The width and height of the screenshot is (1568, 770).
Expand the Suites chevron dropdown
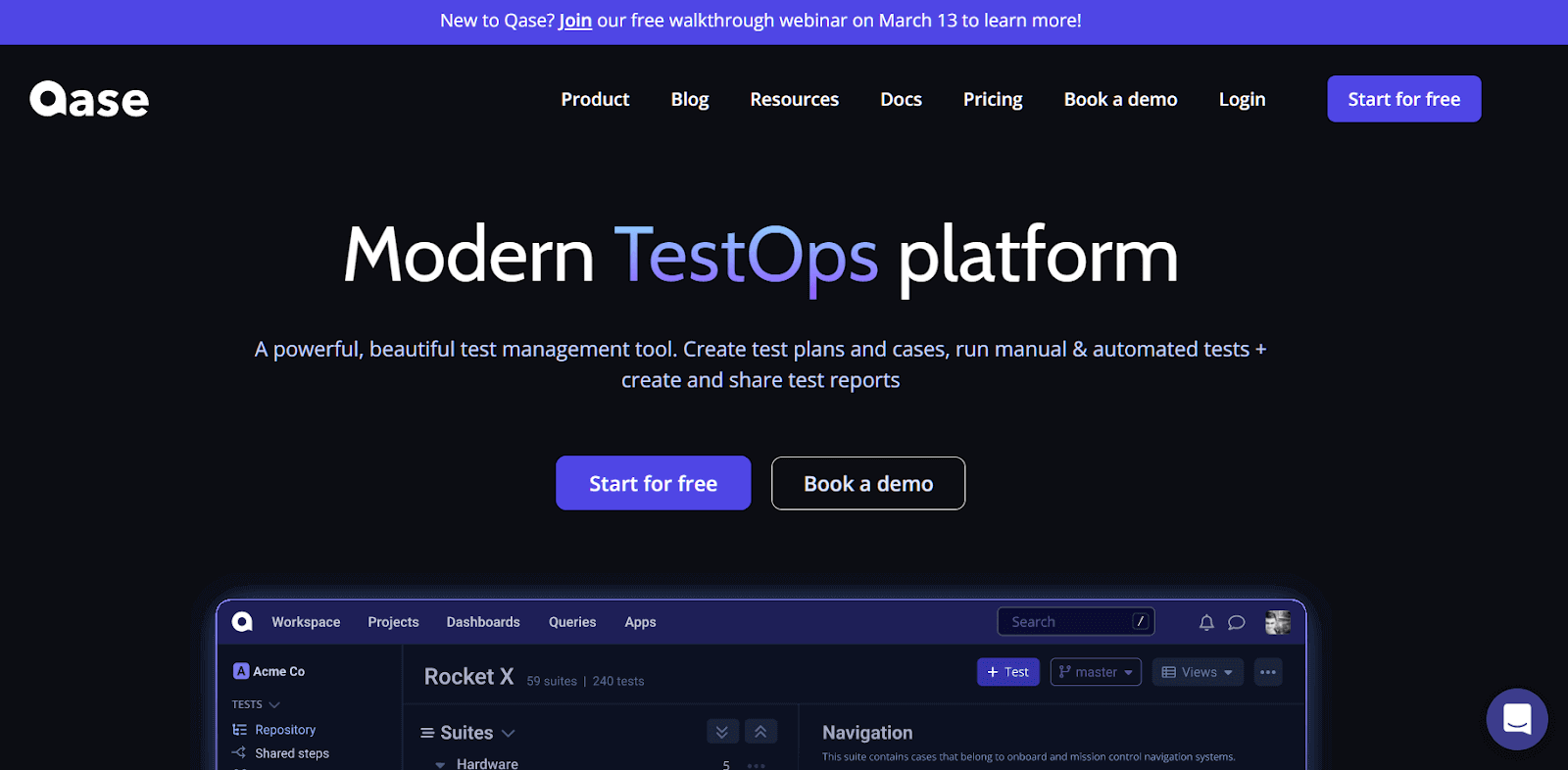508,733
